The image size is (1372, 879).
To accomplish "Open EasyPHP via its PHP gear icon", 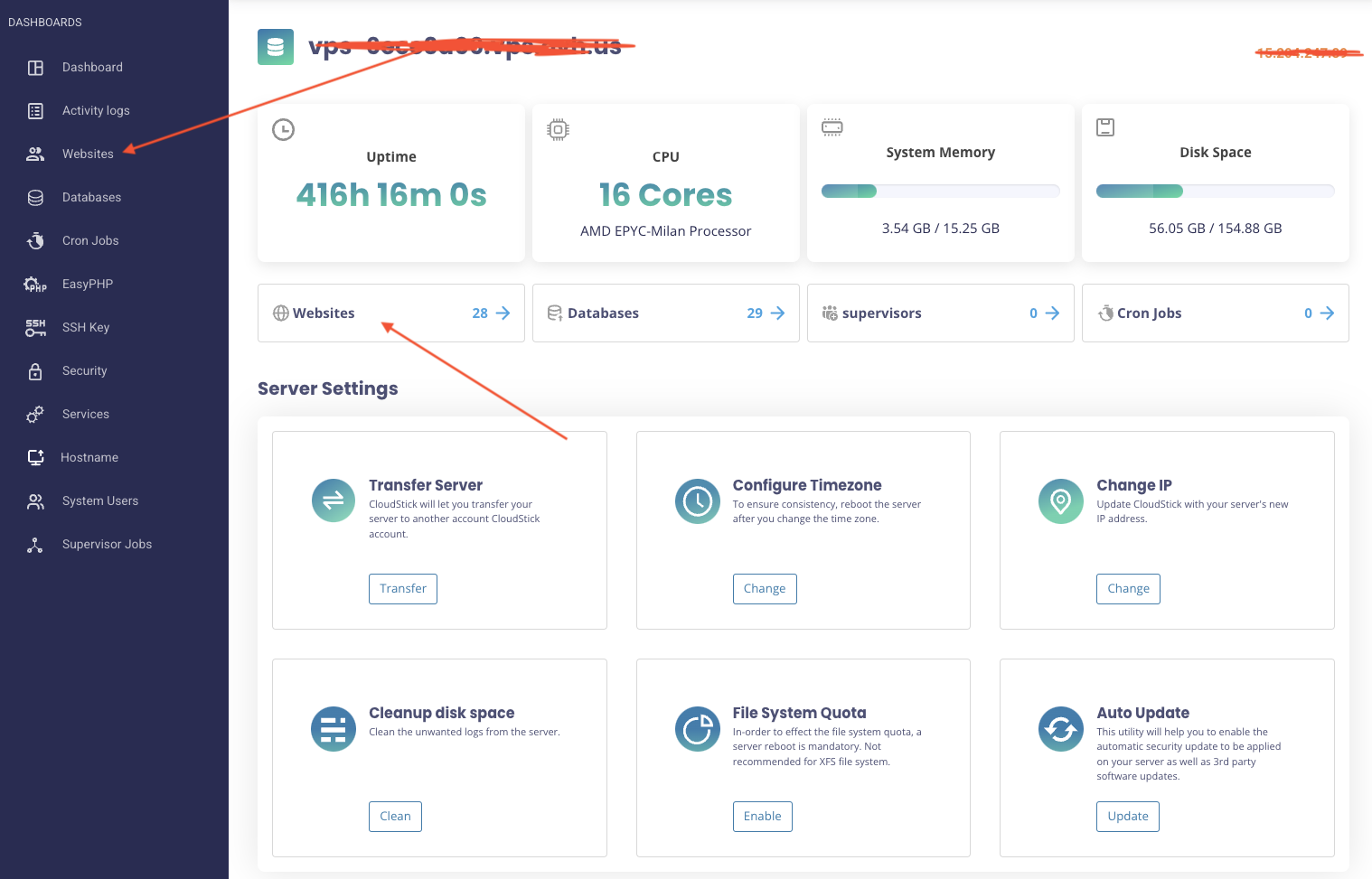I will pyautogui.click(x=34, y=284).
